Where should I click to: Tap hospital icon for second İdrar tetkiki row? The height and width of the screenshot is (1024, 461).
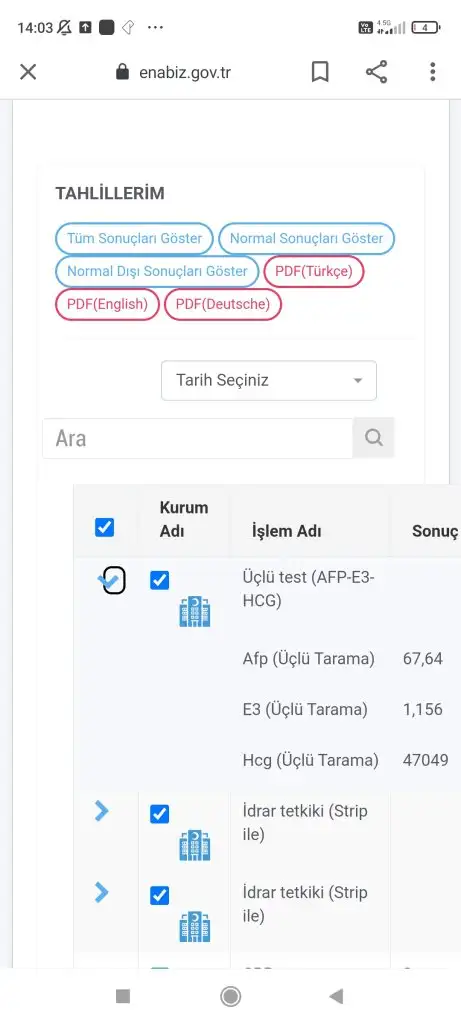195,926
